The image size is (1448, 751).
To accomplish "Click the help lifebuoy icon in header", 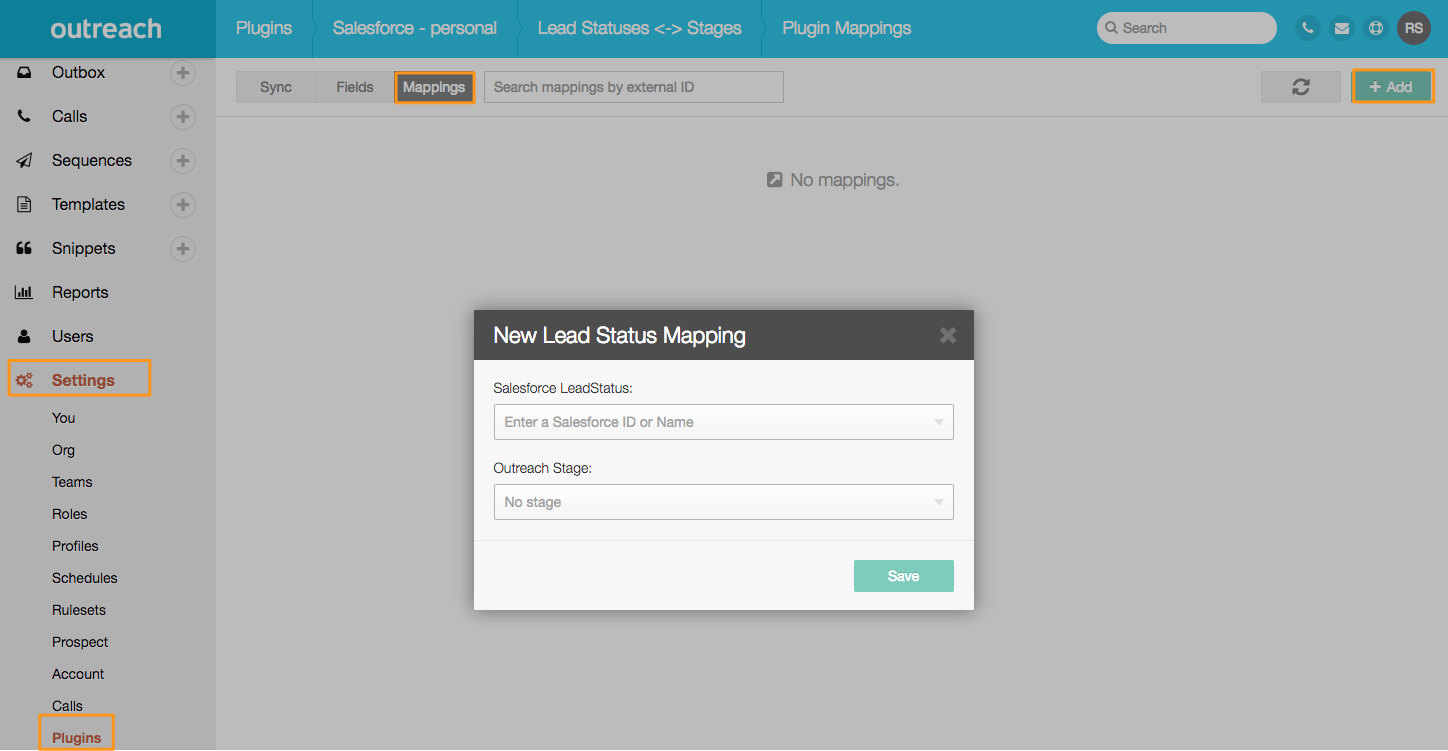I will (x=1376, y=28).
